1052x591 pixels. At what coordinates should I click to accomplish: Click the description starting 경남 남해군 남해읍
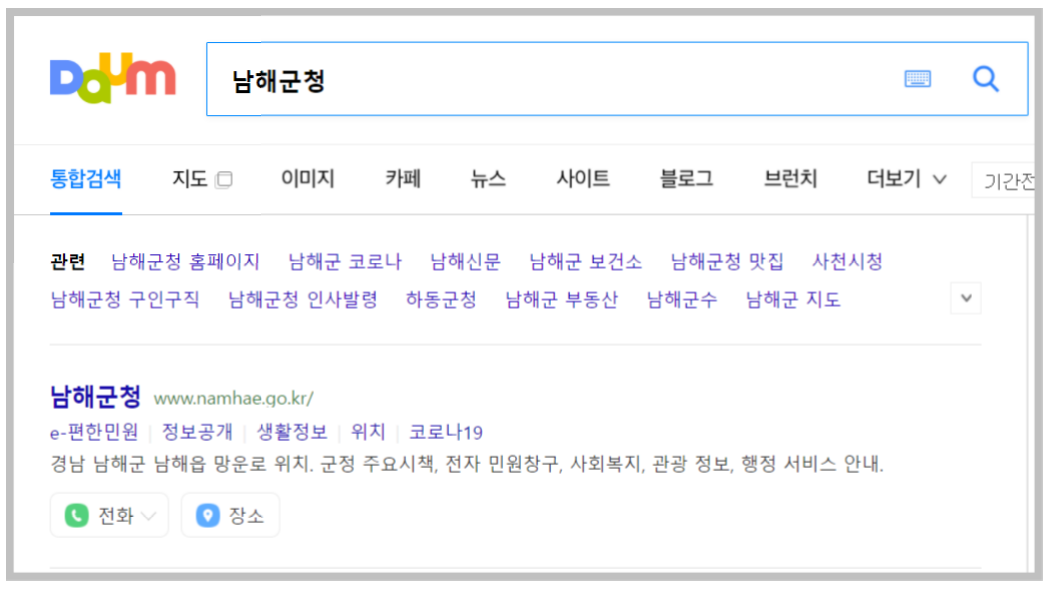[467, 464]
